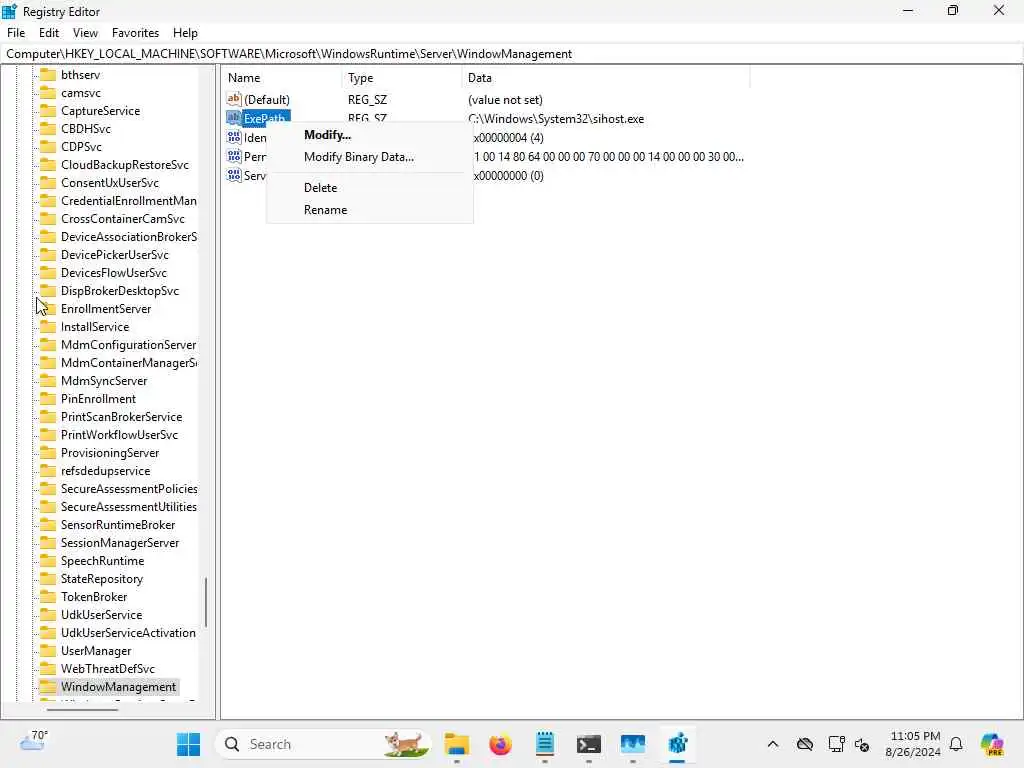Open the File menu
1024x768 pixels.
coord(16,33)
